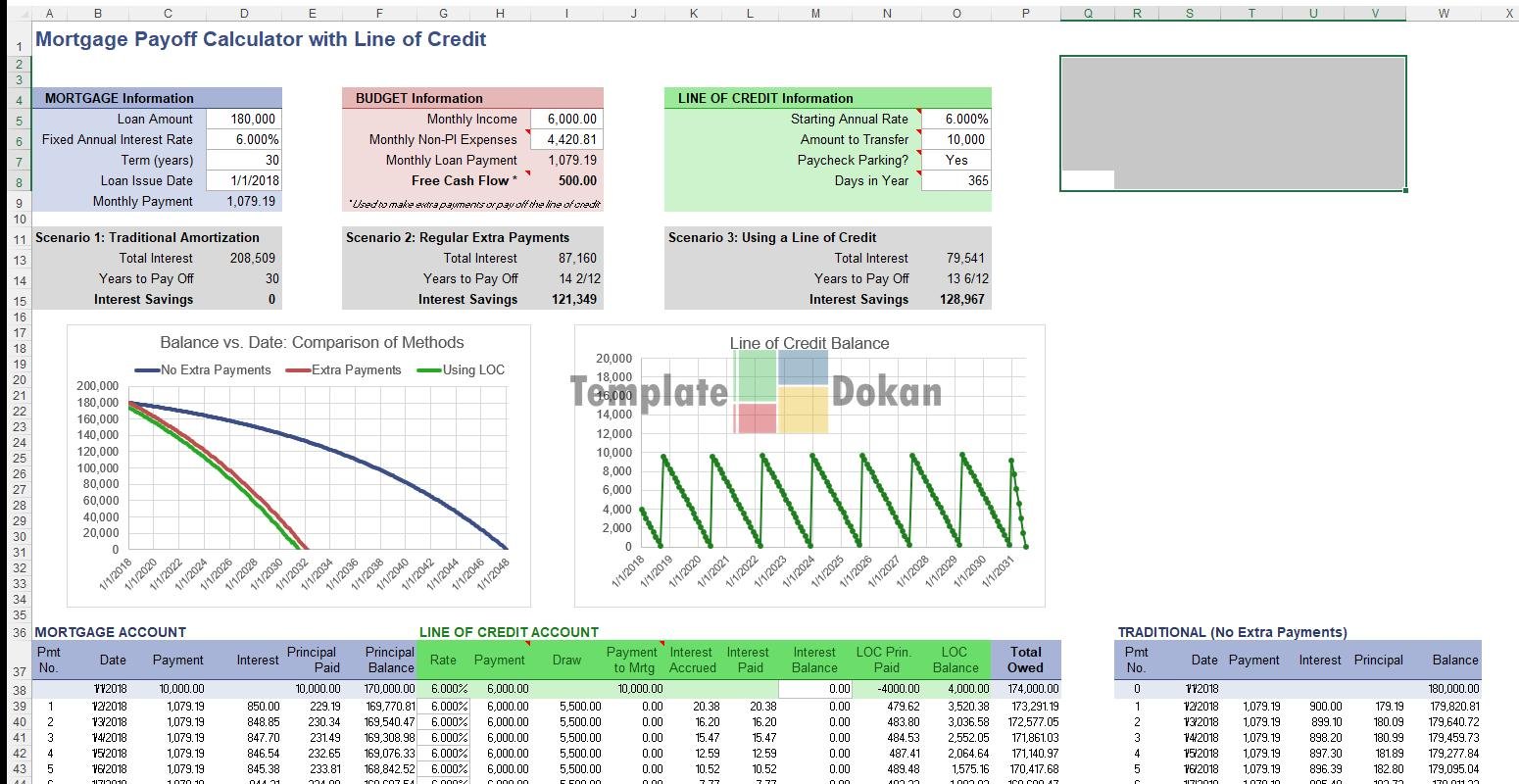The width and height of the screenshot is (1519, 784).
Task: Select the No Extra Payments legend entry
Action: (203, 369)
